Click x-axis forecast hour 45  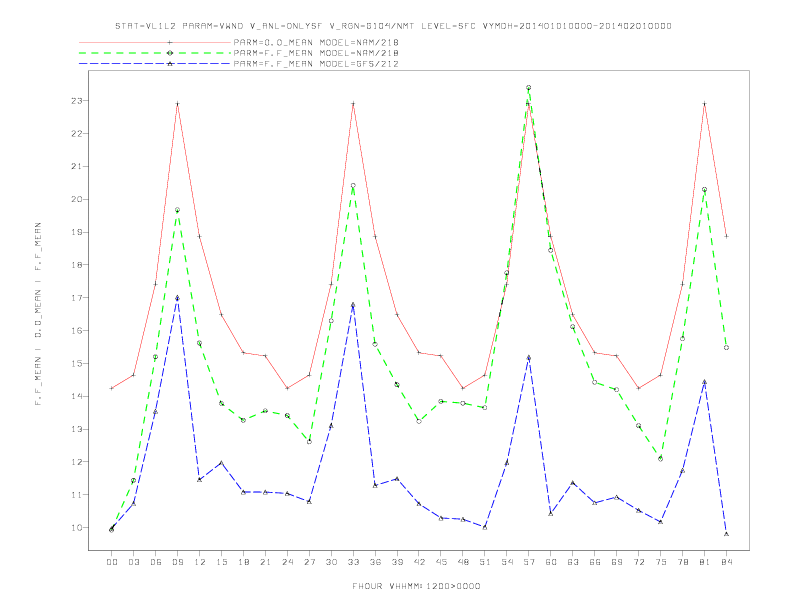tap(441, 562)
